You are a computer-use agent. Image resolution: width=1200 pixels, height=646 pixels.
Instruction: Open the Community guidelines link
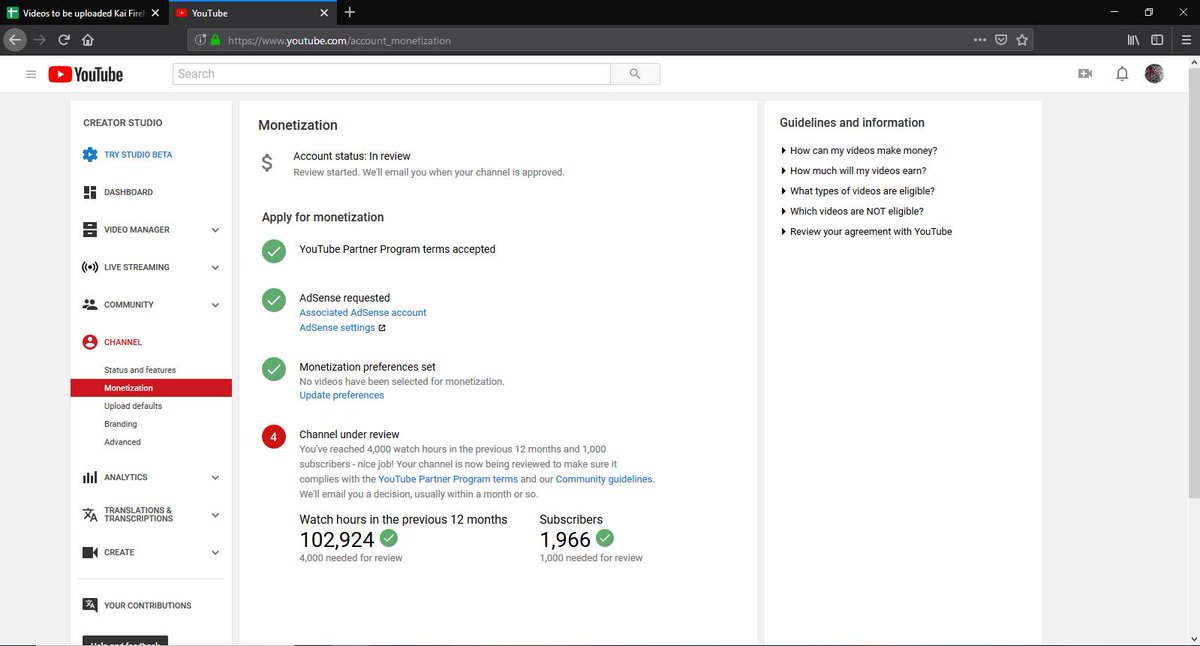(604, 479)
